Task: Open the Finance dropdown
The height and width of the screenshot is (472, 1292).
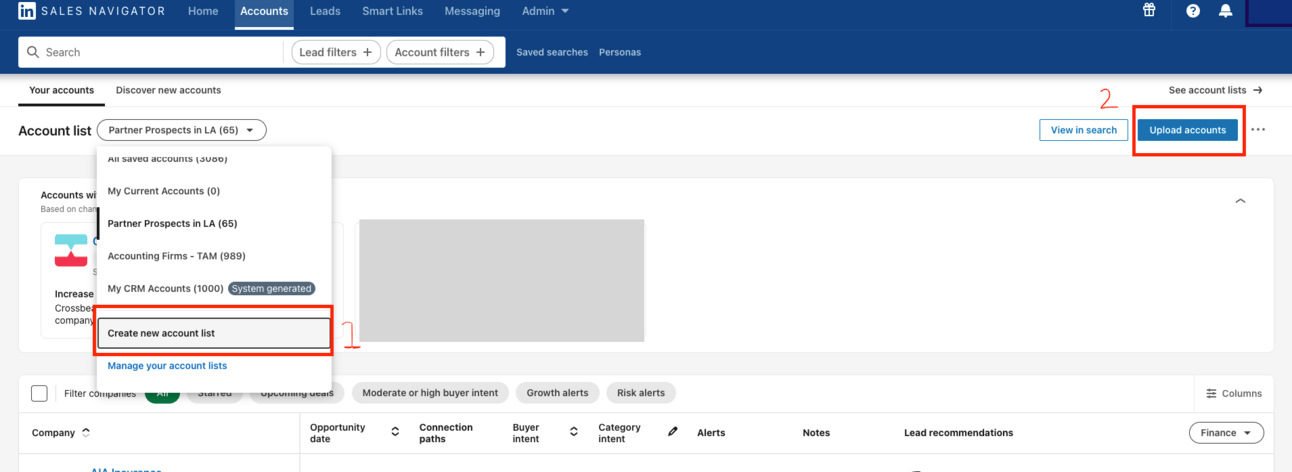Action: (x=1226, y=433)
